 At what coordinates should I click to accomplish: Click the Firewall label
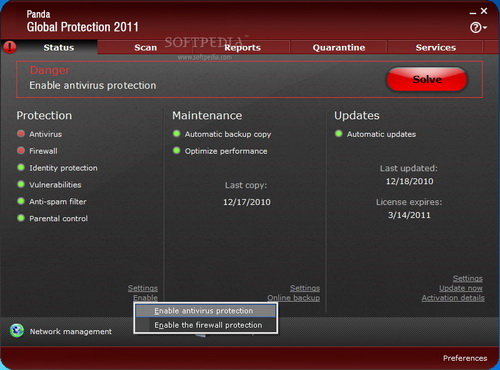coord(43,151)
